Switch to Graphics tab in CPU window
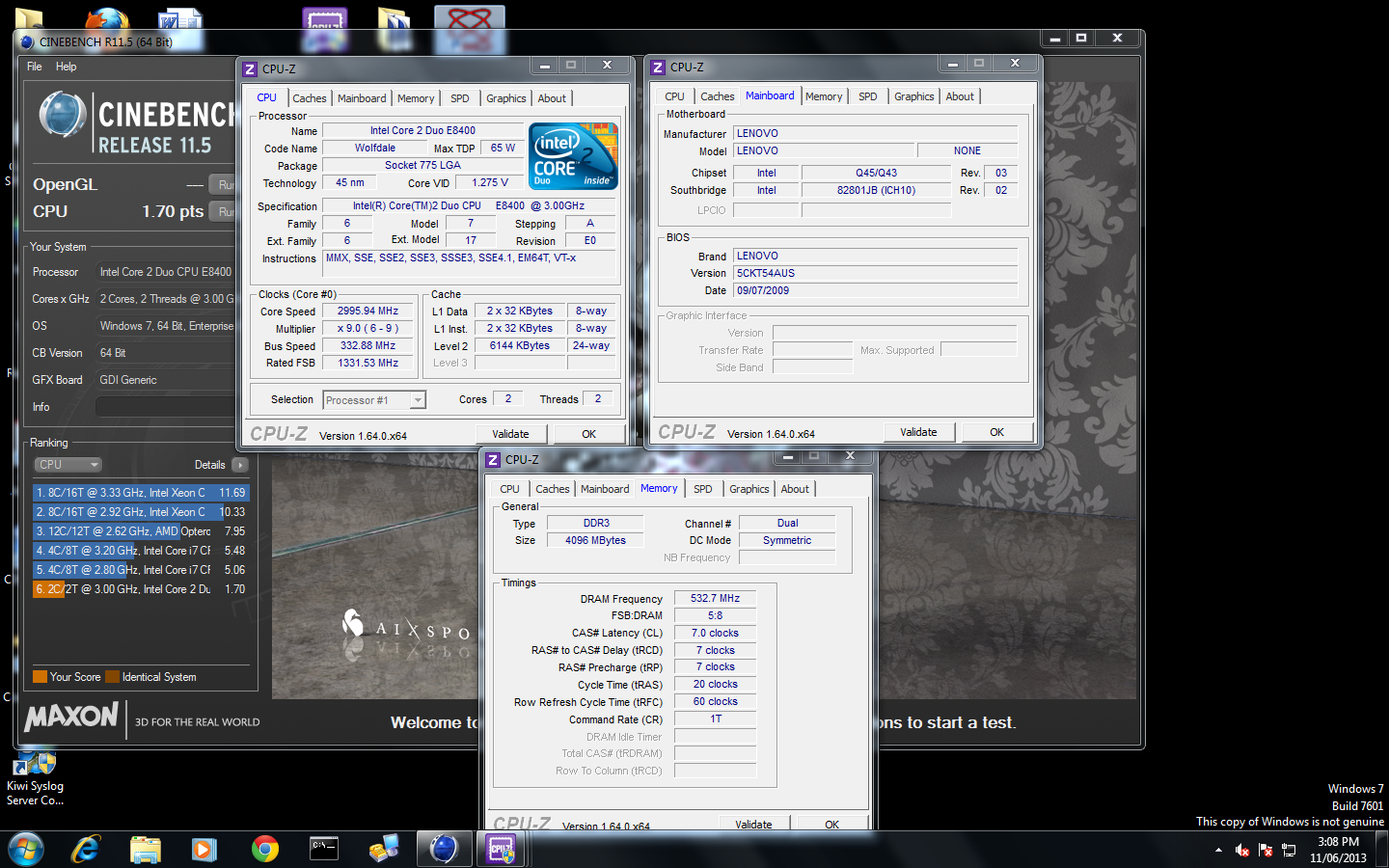 (506, 98)
